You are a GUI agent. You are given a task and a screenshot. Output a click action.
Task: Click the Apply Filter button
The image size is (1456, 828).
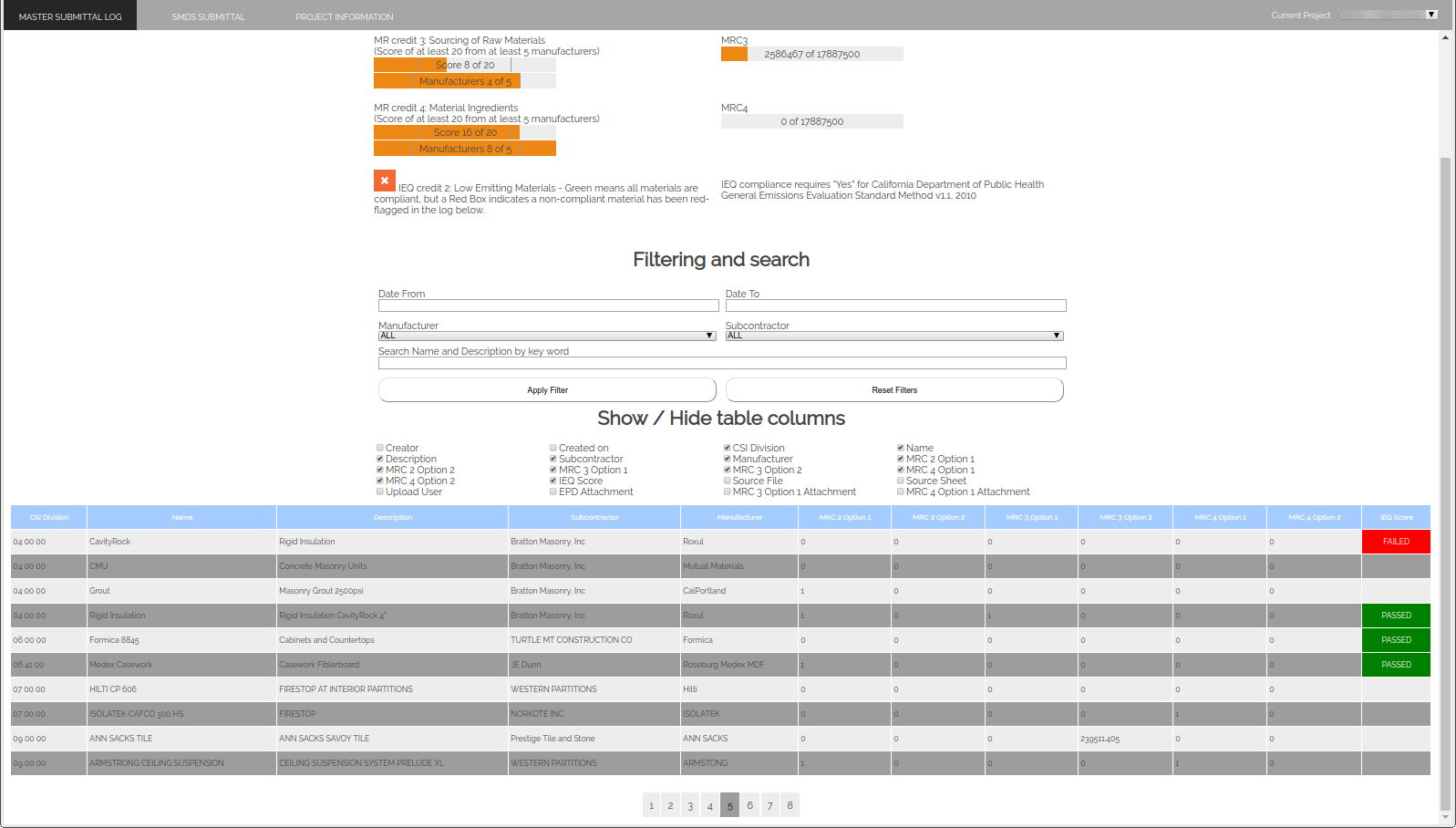[547, 390]
